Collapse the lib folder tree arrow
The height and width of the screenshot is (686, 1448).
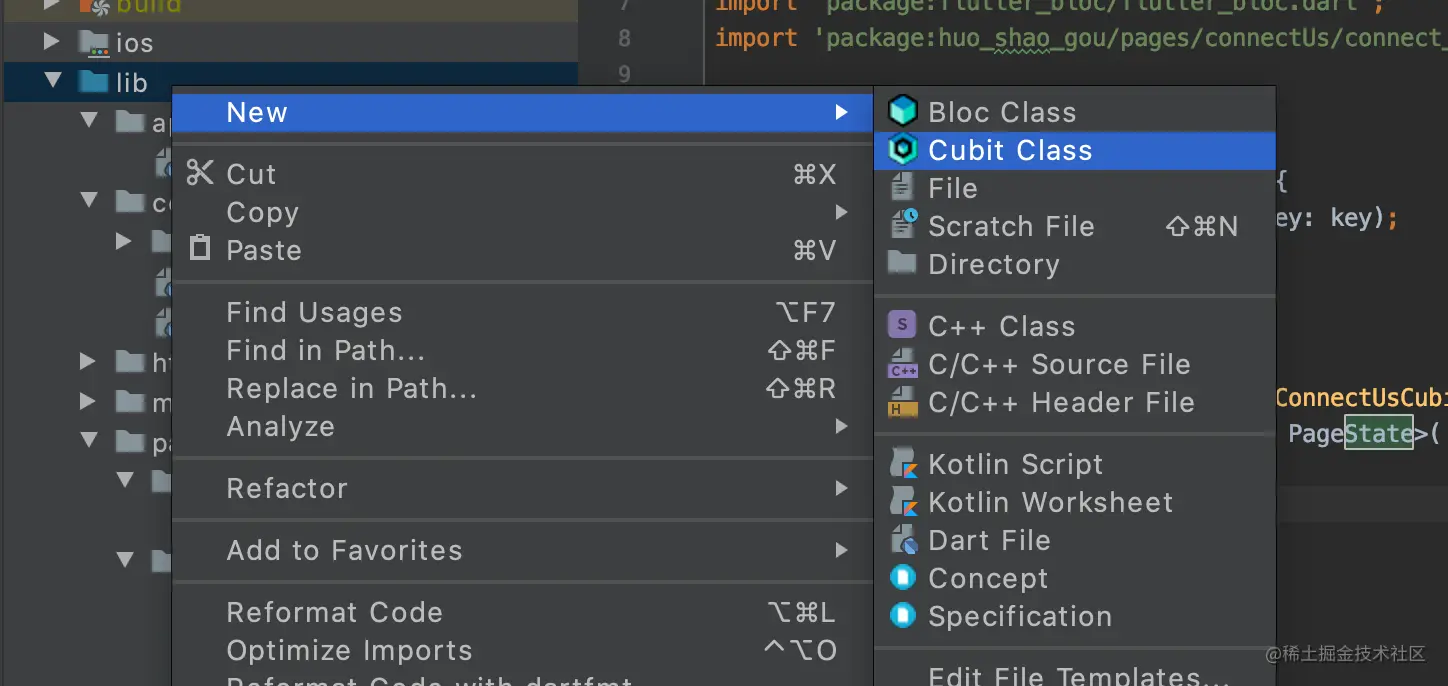click(53, 81)
